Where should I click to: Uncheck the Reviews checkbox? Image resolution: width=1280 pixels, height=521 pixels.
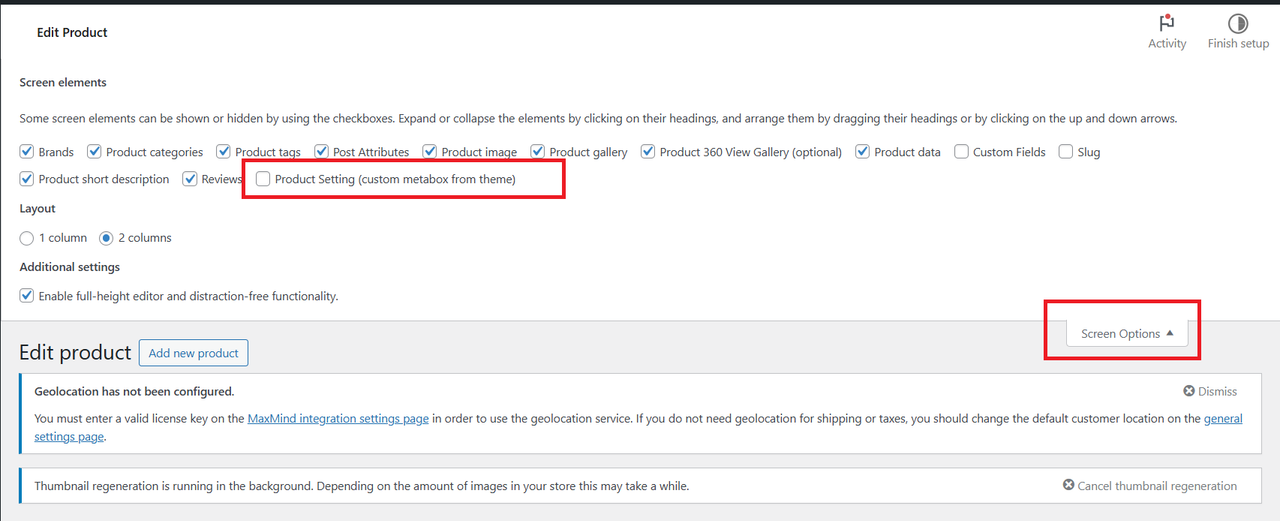tap(190, 179)
